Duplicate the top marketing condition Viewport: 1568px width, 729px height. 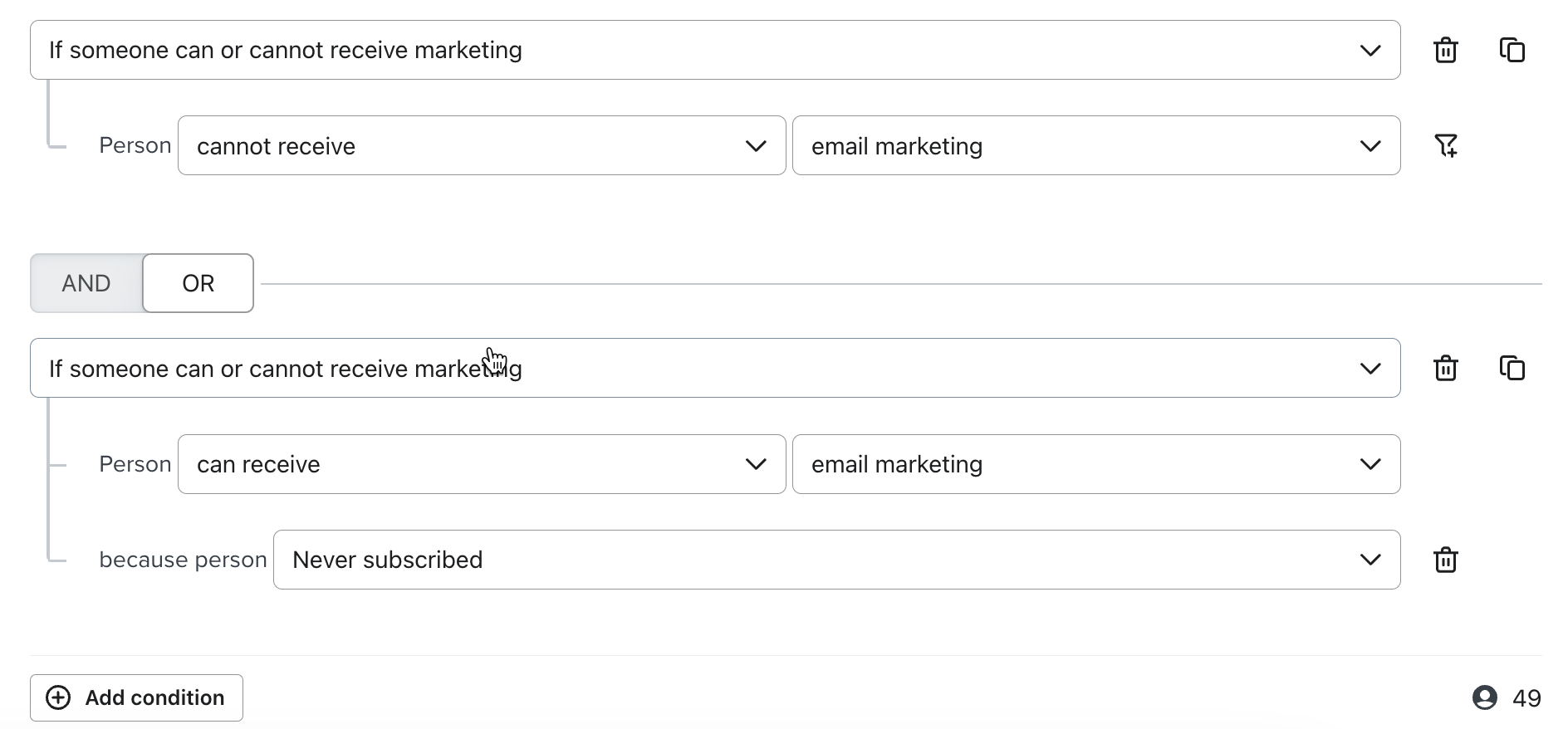(x=1512, y=51)
